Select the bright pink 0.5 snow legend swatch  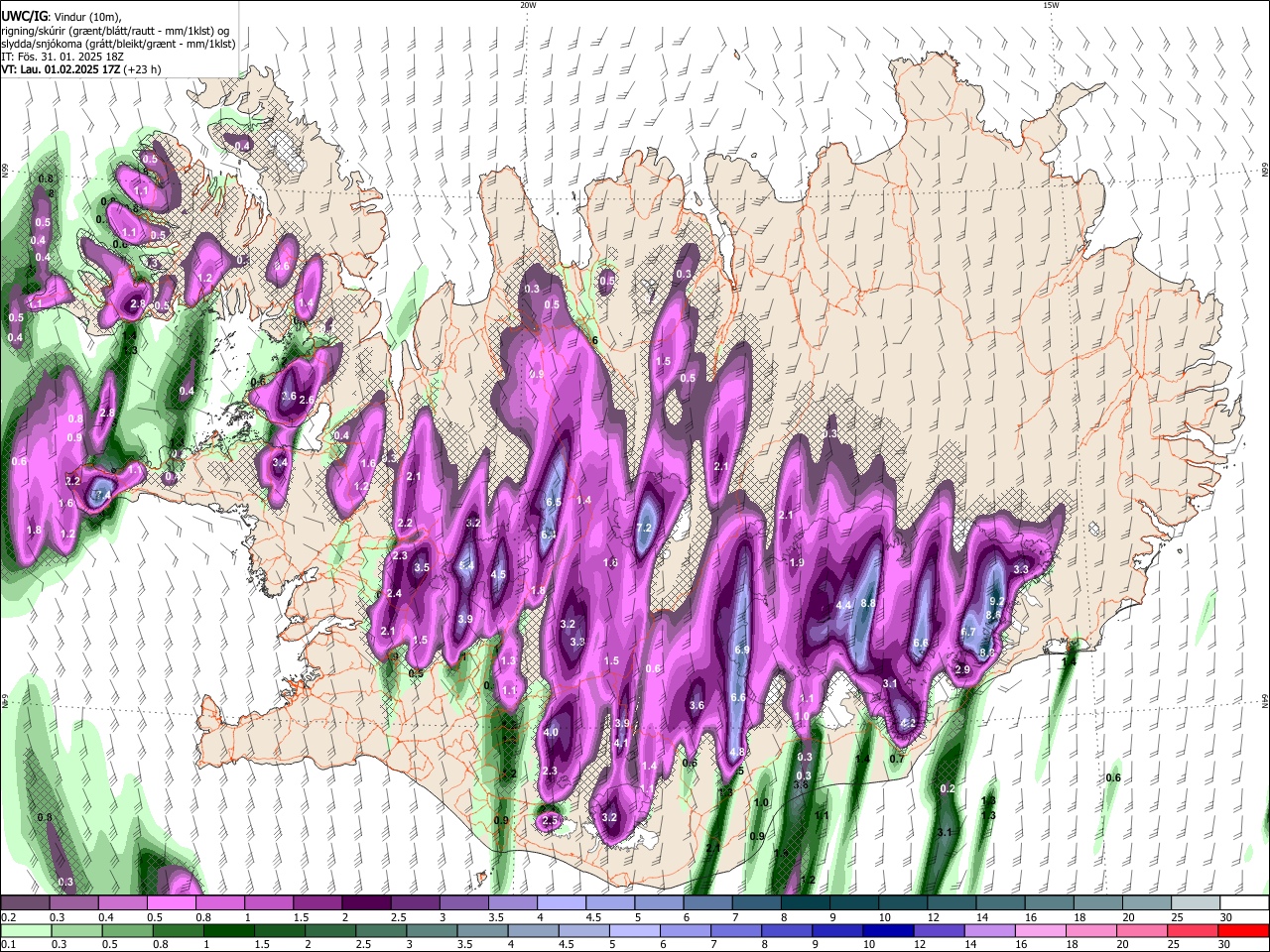pyautogui.click(x=171, y=903)
